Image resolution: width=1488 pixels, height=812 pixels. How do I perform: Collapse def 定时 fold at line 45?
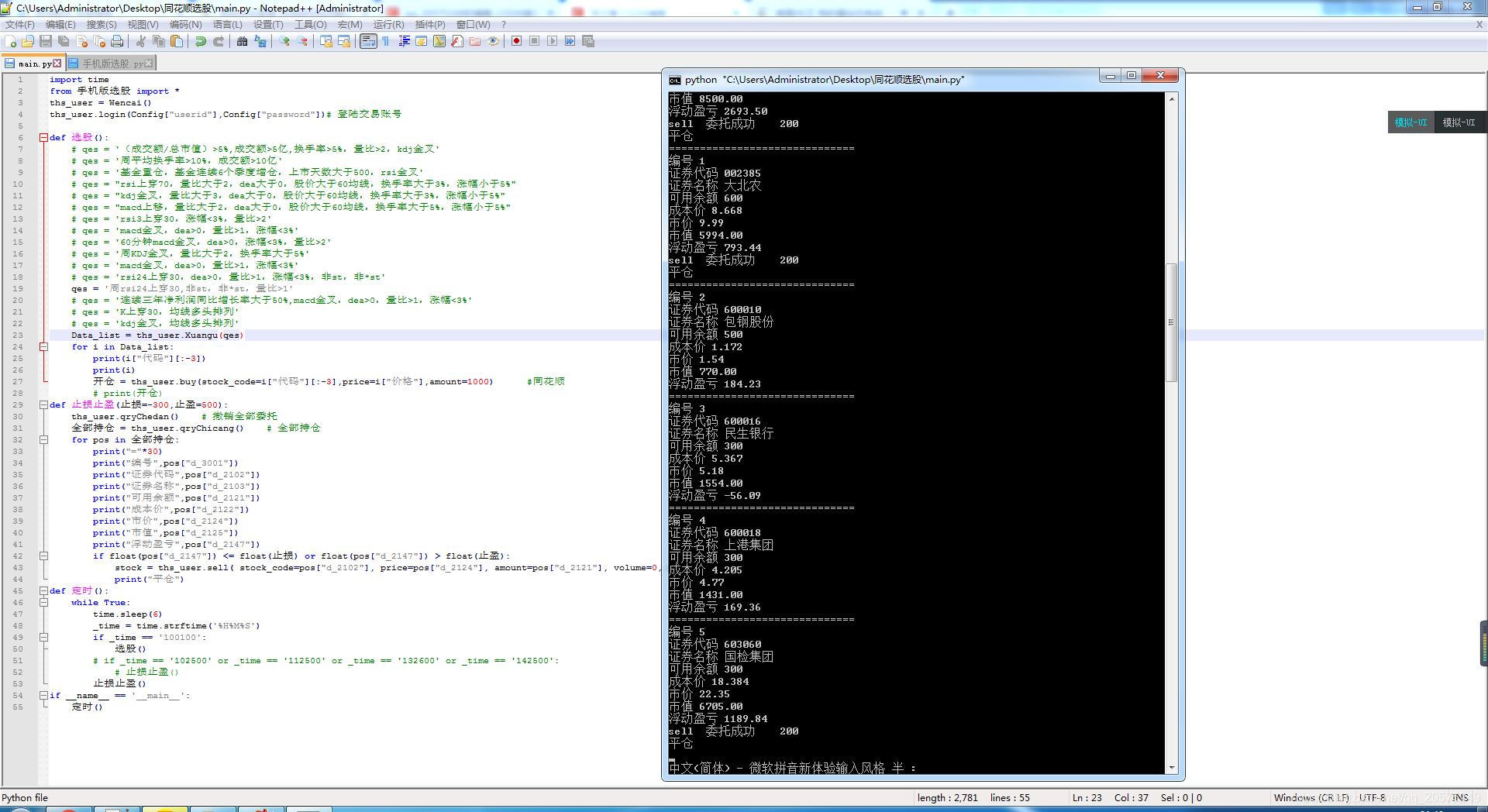coord(43,591)
